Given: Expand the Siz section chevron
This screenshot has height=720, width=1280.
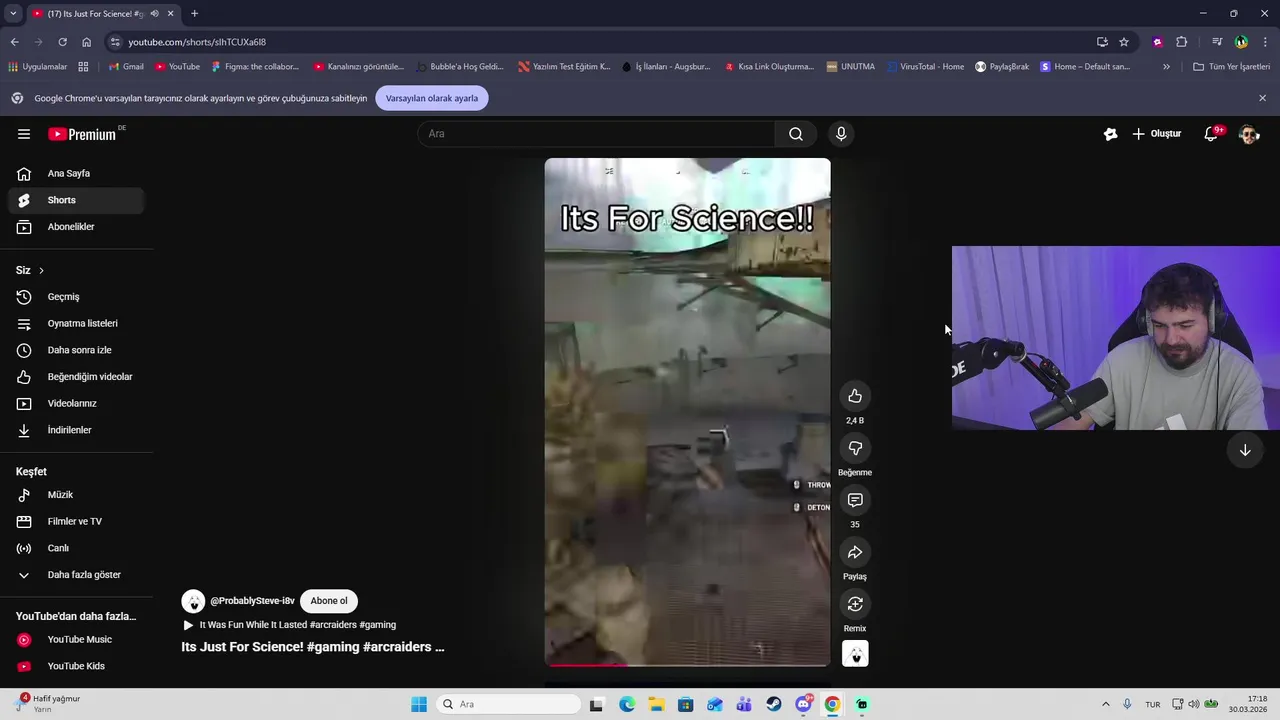Looking at the screenshot, I should (x=41, y=270).
